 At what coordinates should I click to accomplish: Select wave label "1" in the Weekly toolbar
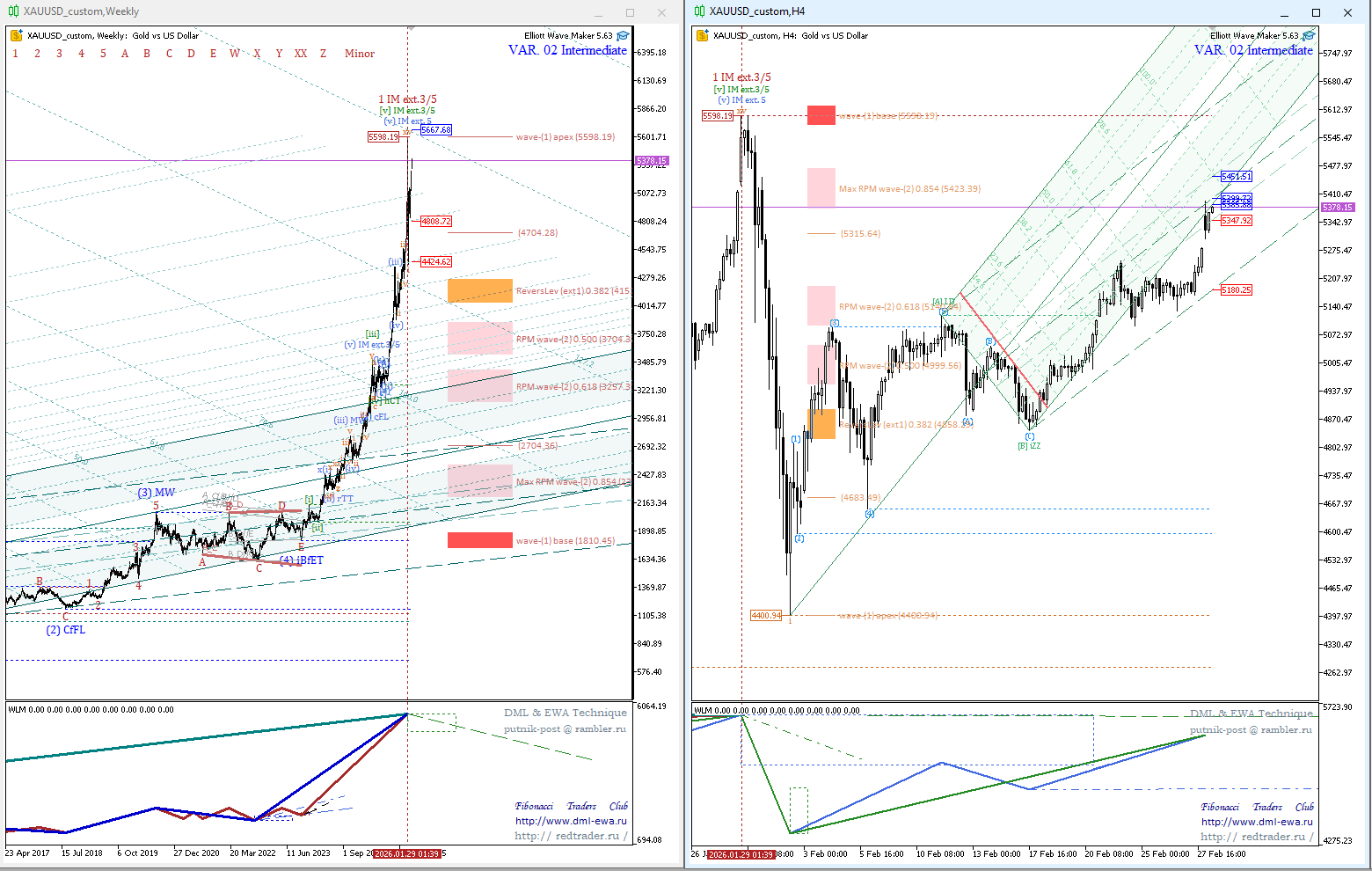[15, 54]
